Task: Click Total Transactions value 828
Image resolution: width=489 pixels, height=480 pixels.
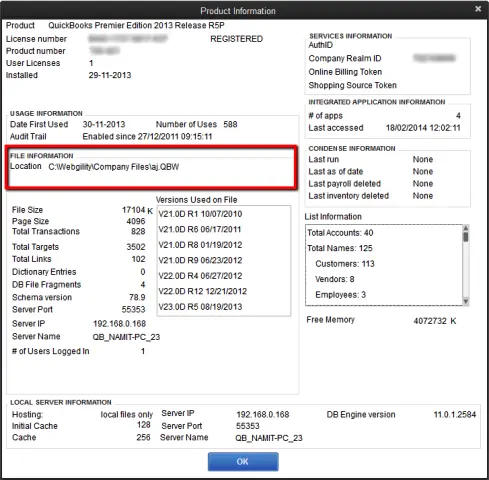Action: coord(138,231)
